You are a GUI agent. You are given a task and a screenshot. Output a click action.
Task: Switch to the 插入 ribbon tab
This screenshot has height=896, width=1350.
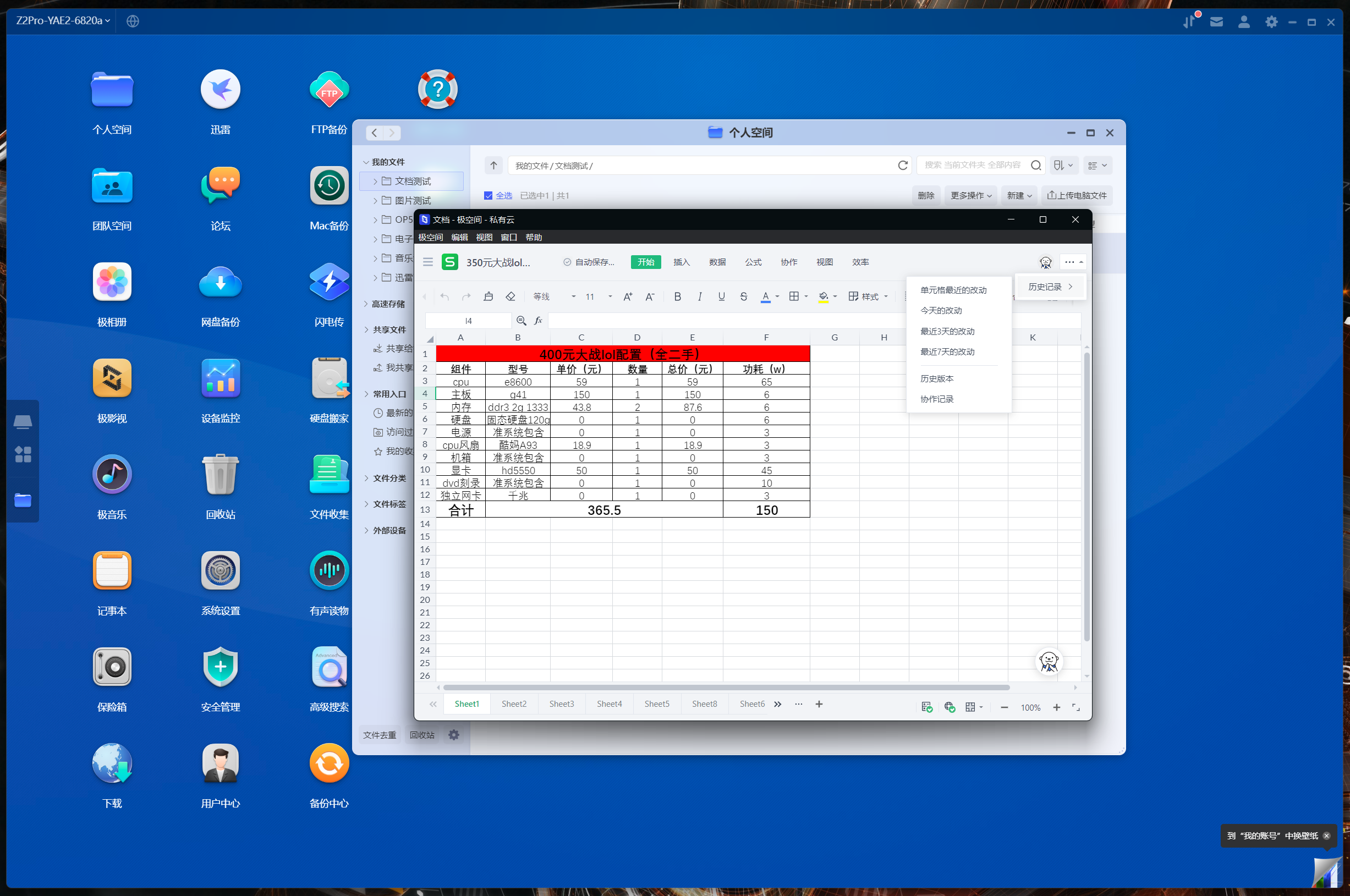coord(681,262)
